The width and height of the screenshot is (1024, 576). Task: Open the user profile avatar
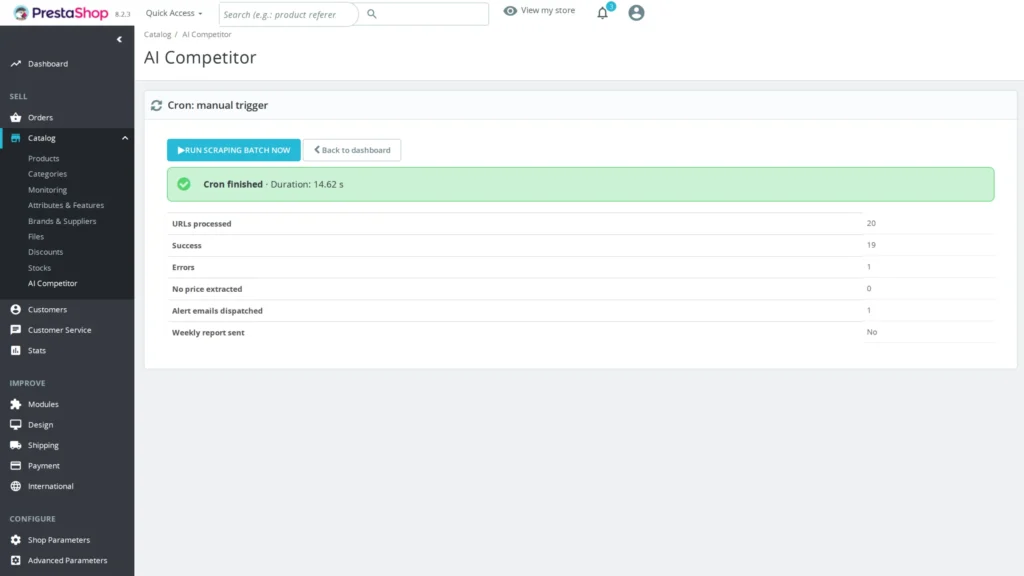[x=636, y=12]
